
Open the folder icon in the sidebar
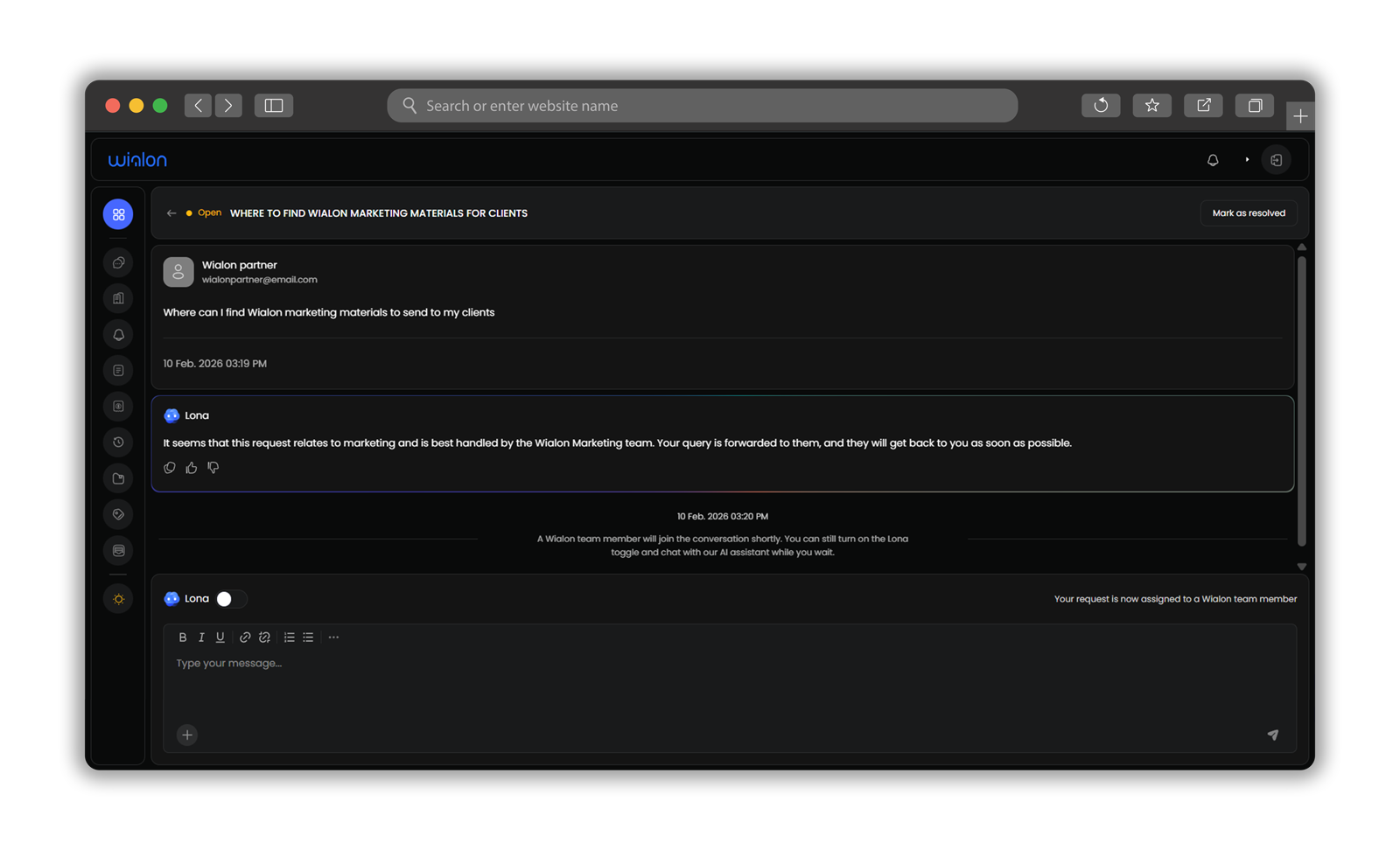(x=118, y=478)
